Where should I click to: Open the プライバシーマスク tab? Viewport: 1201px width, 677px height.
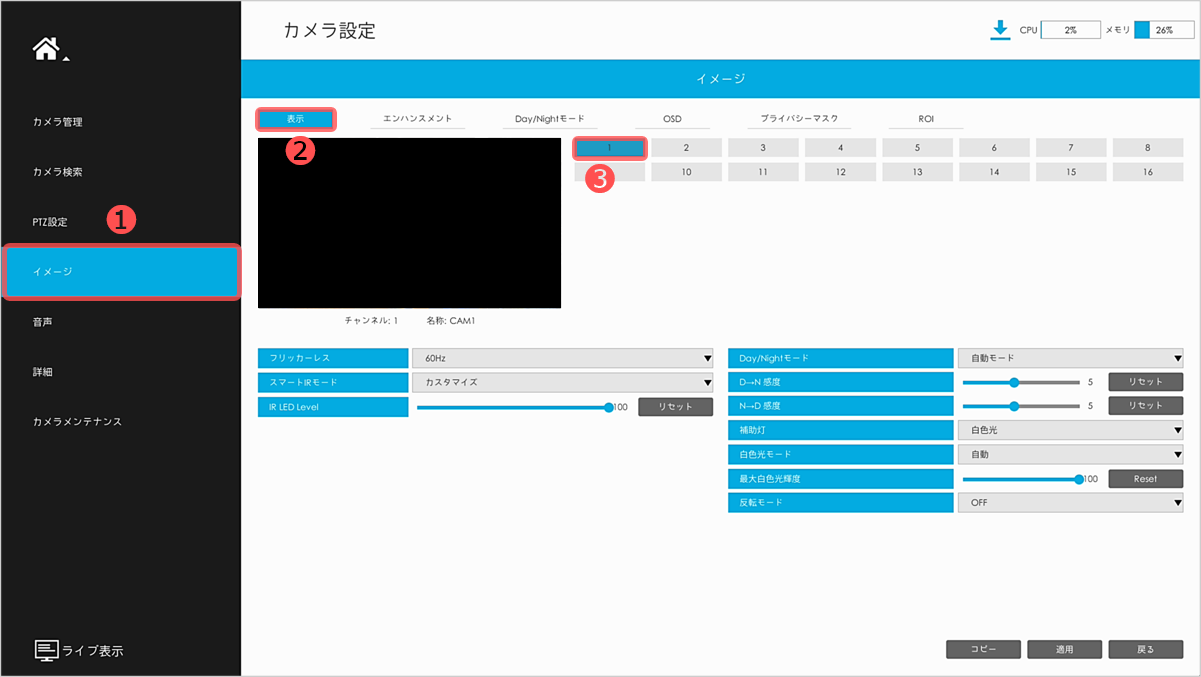pyautogui.click(x=798, y=119)
